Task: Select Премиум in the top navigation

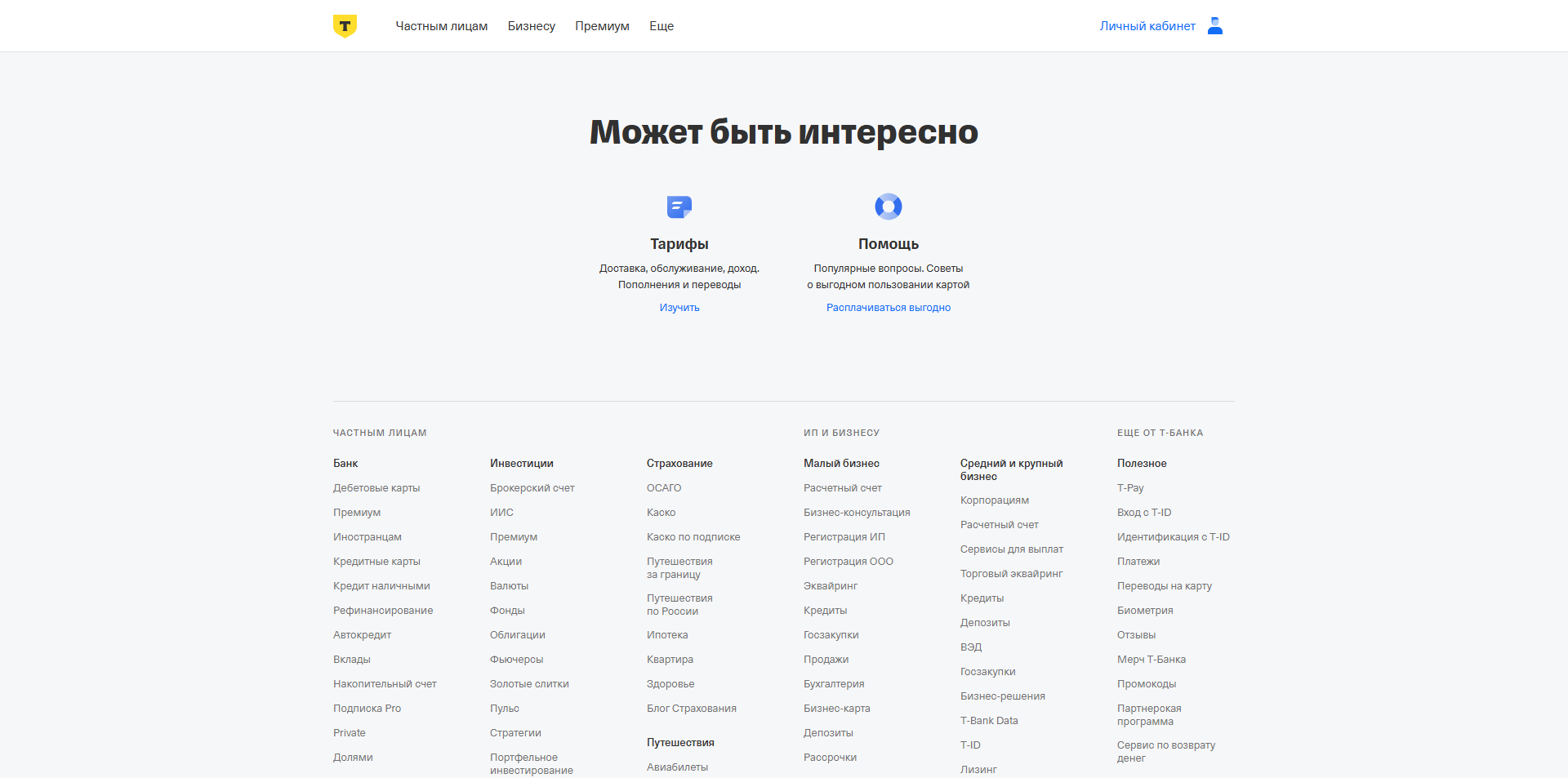Action: click(602, 26)
